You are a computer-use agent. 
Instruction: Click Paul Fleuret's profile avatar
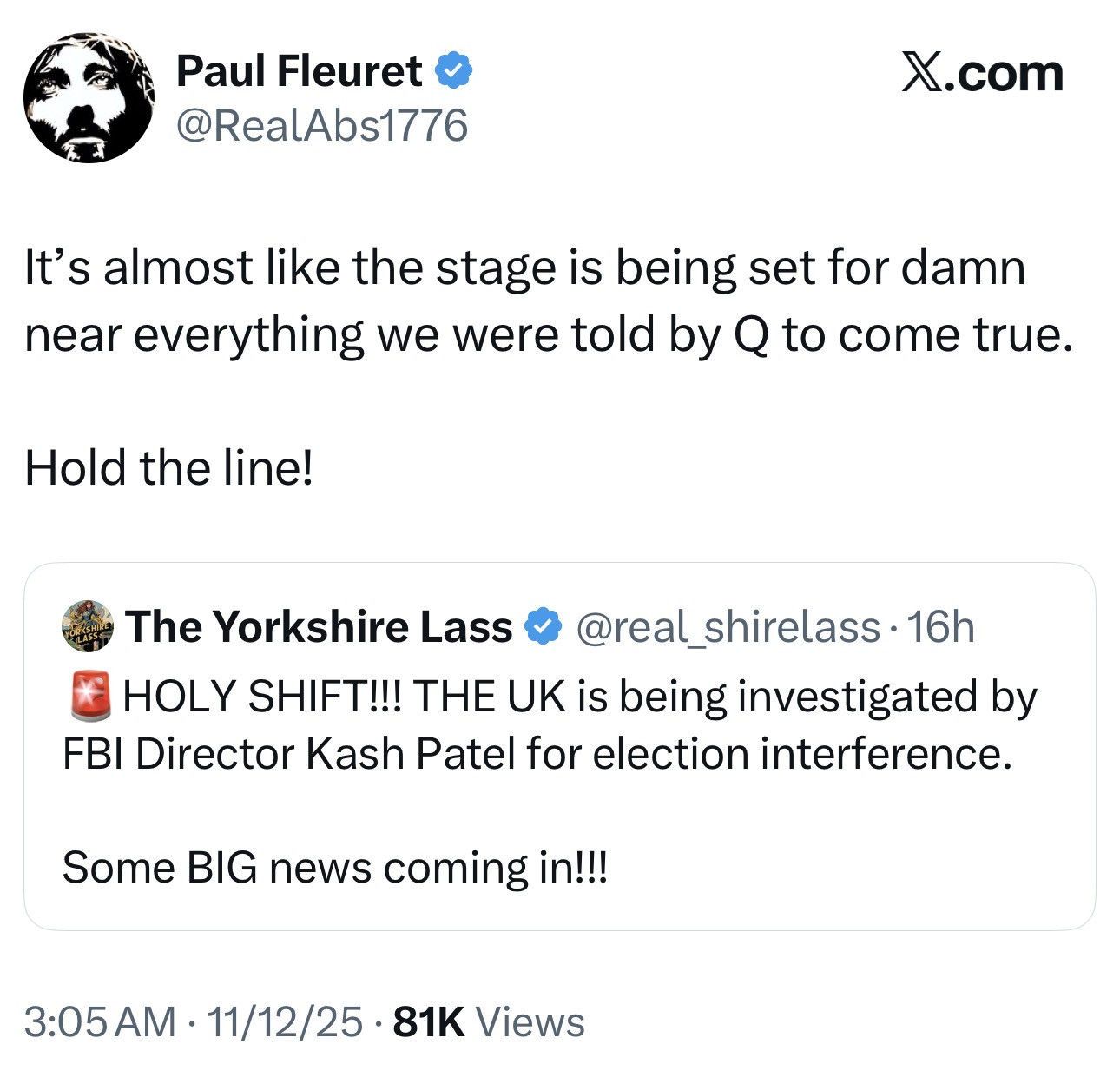(89, 98)
